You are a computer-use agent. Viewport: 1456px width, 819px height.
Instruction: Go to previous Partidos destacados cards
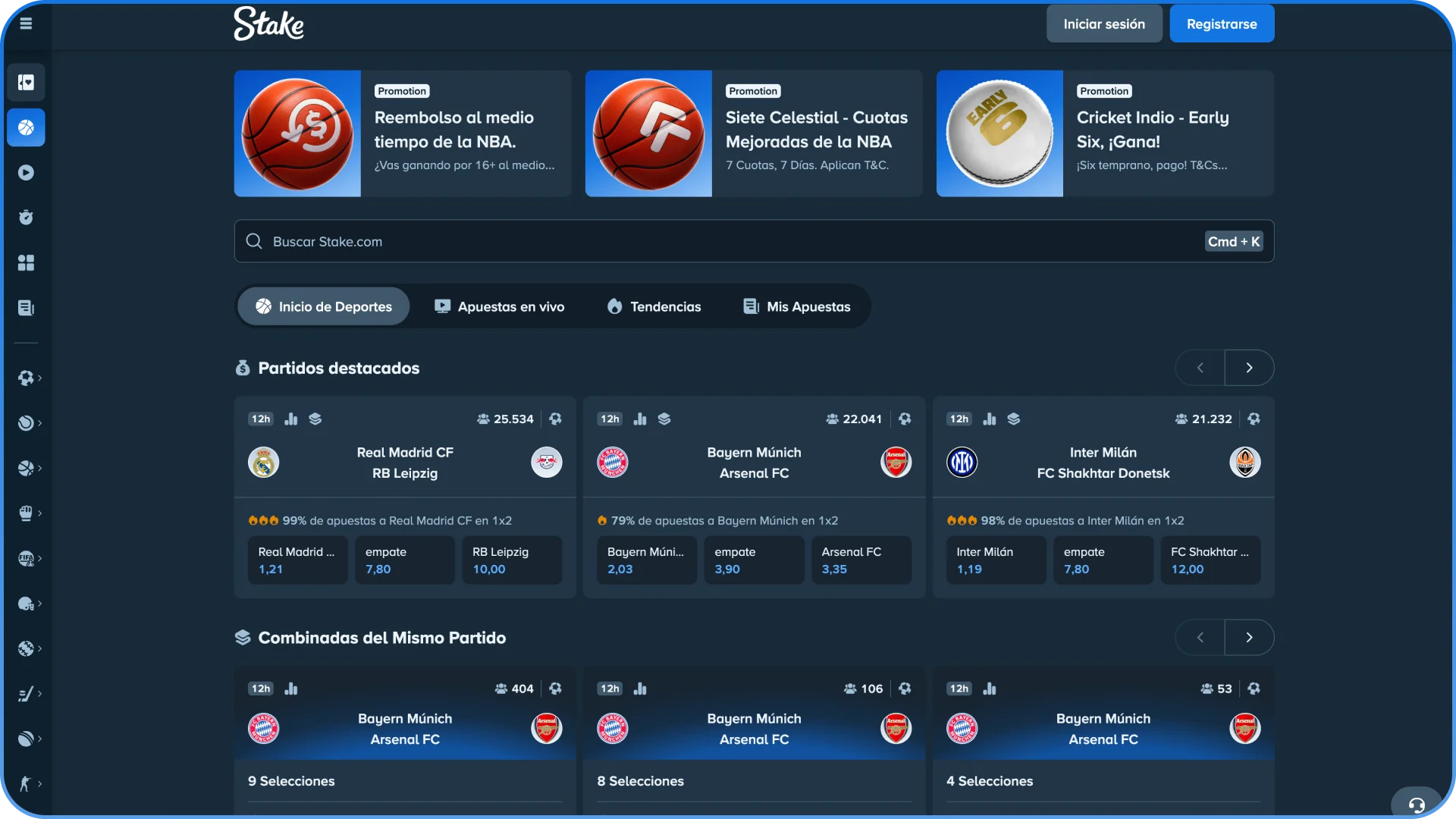click(x=1200, y=368)
